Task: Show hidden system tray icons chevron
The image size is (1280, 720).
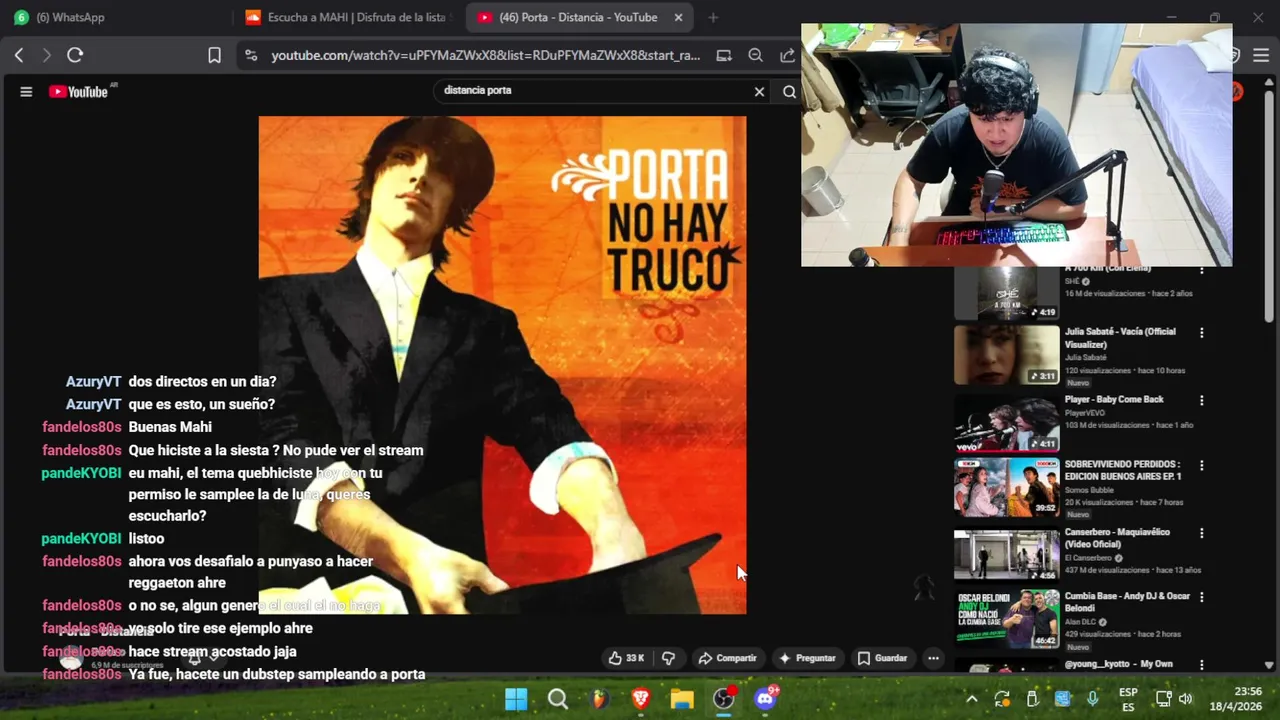Action: (971, 699)
